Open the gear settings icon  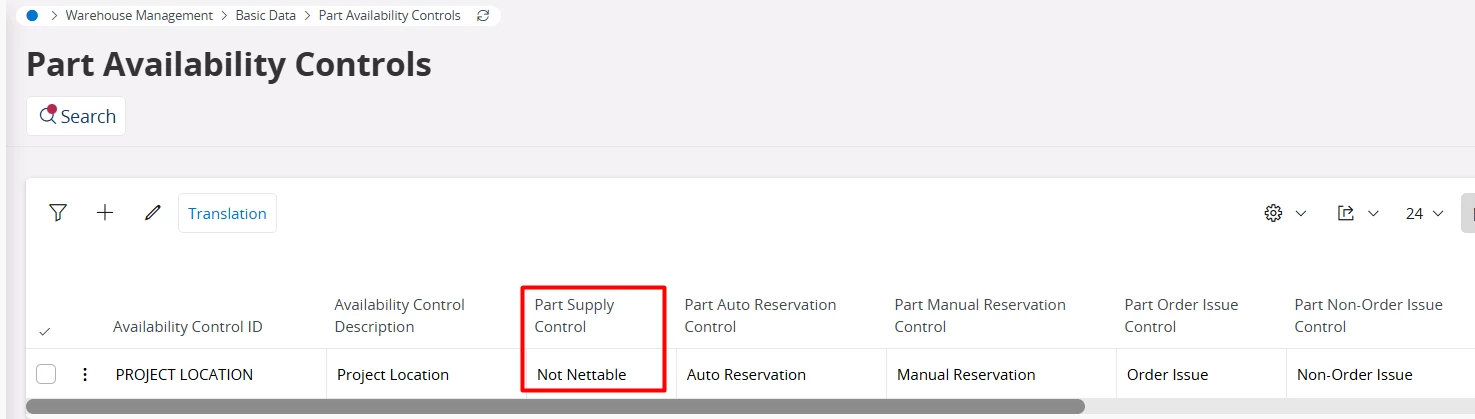(x=1273, y=213)
